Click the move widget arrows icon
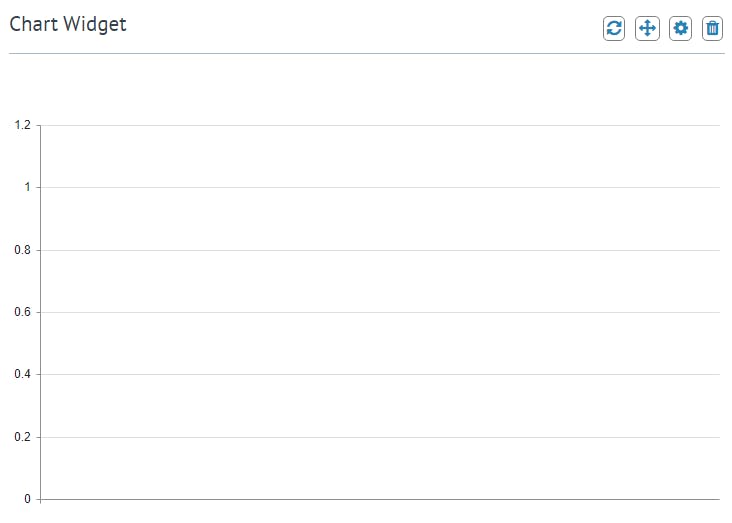Screen dimensions: 732x523 [x=647, y=28]
